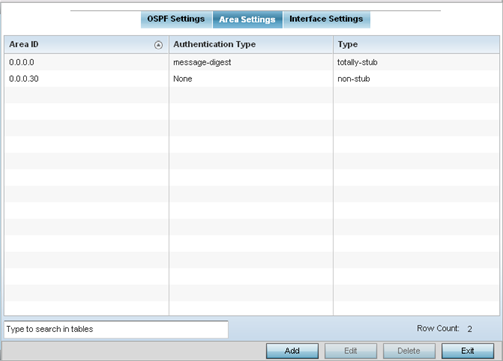Click the Delete button
The image size is (503, 361).
pyautogui.click(x=409, y=351)
